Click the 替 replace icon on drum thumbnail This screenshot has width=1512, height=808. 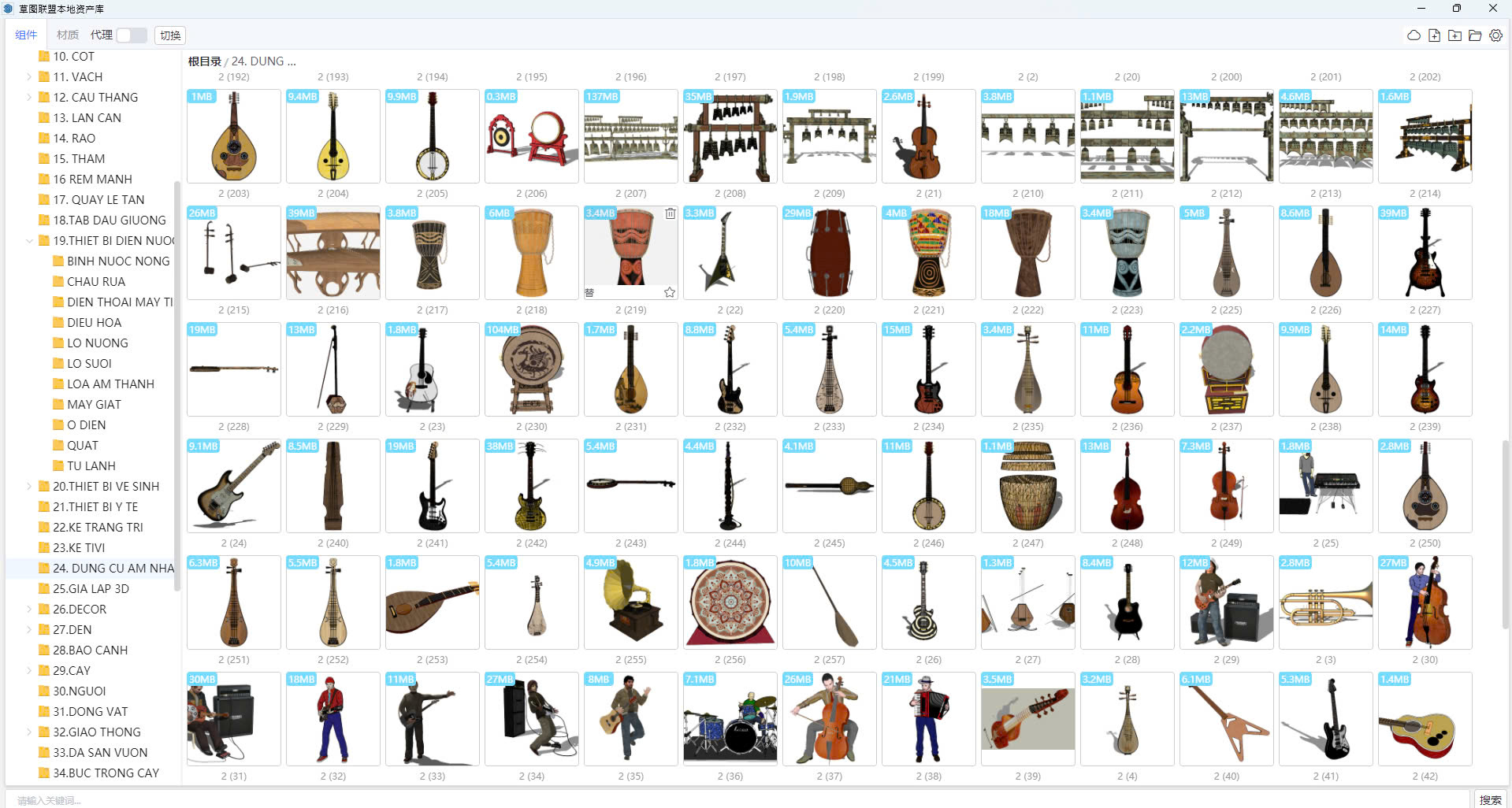point(589,292)
